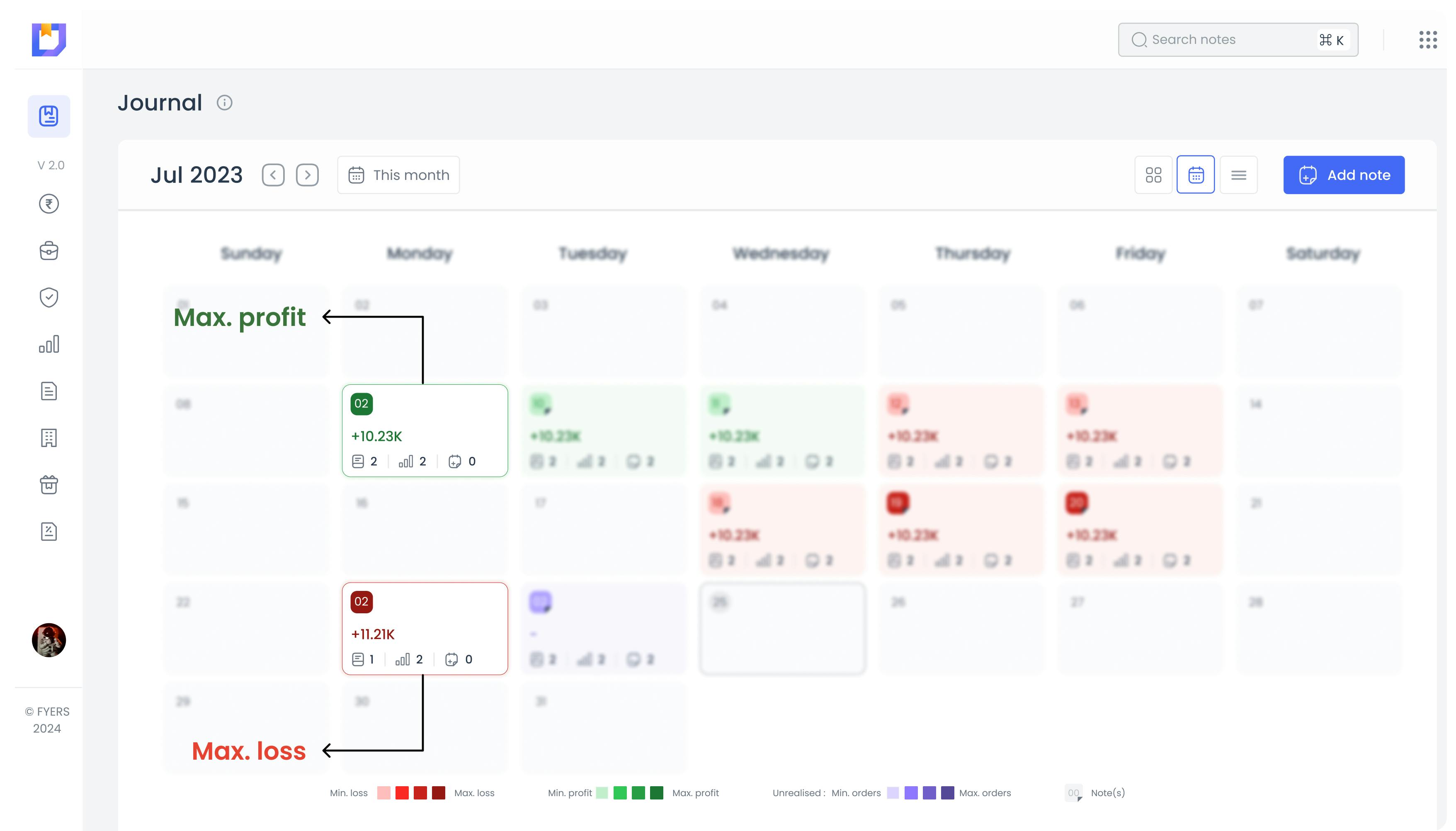The height and width of the screenshot is (831, 1456).
Task: Click the gift box sidebar icon
Action: coord(49,485)
